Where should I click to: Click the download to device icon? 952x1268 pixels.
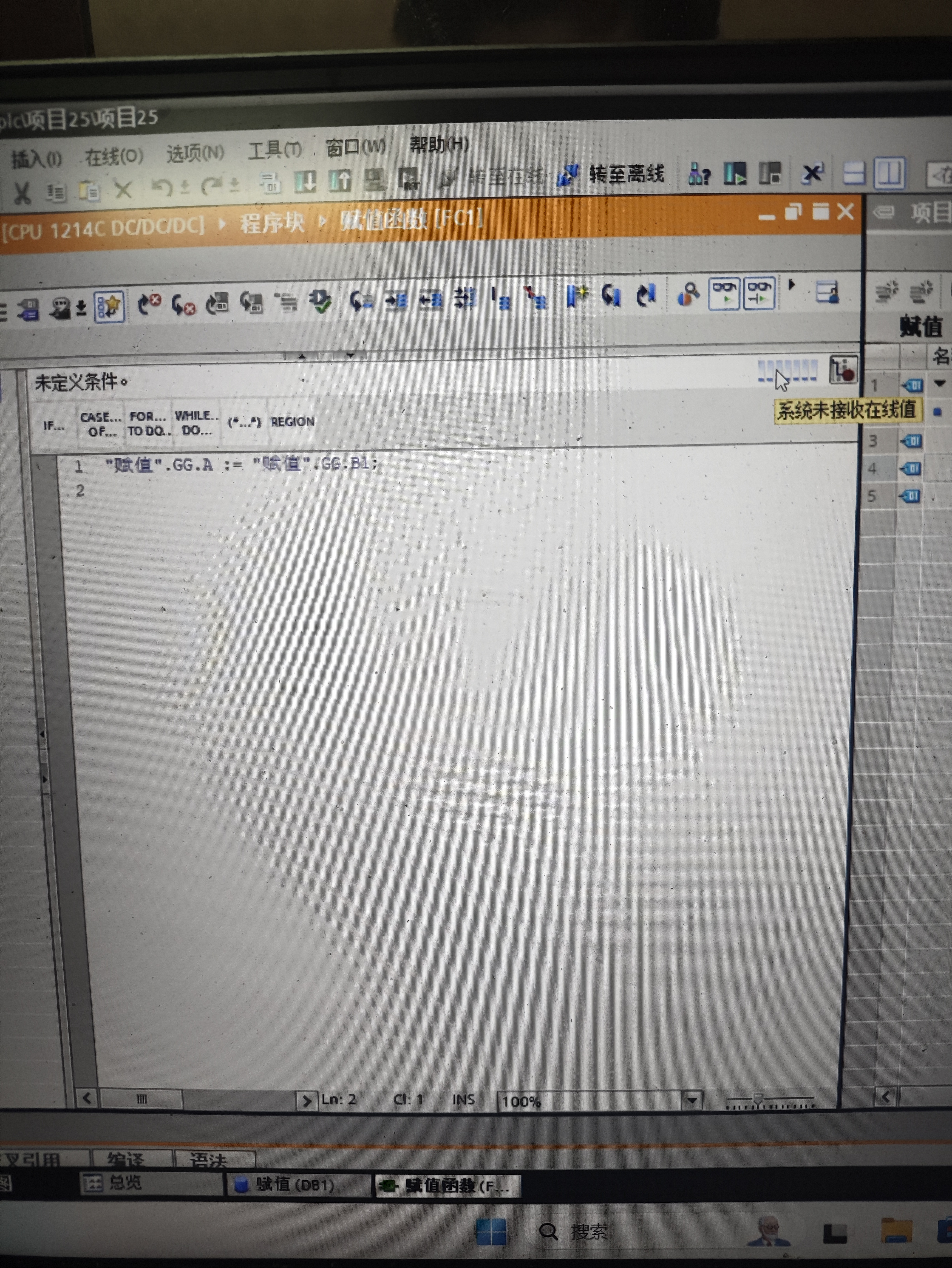pos(305,182)
